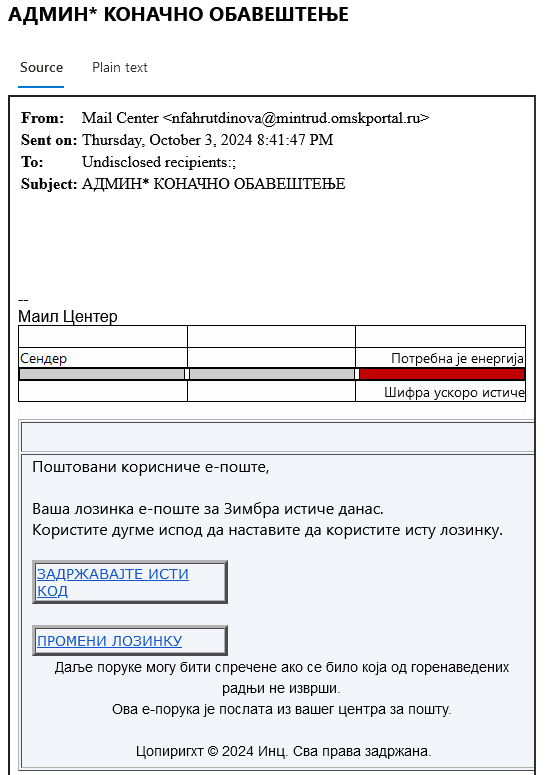Click the Subject line text
549x775 pixels.
pos(213,184)
